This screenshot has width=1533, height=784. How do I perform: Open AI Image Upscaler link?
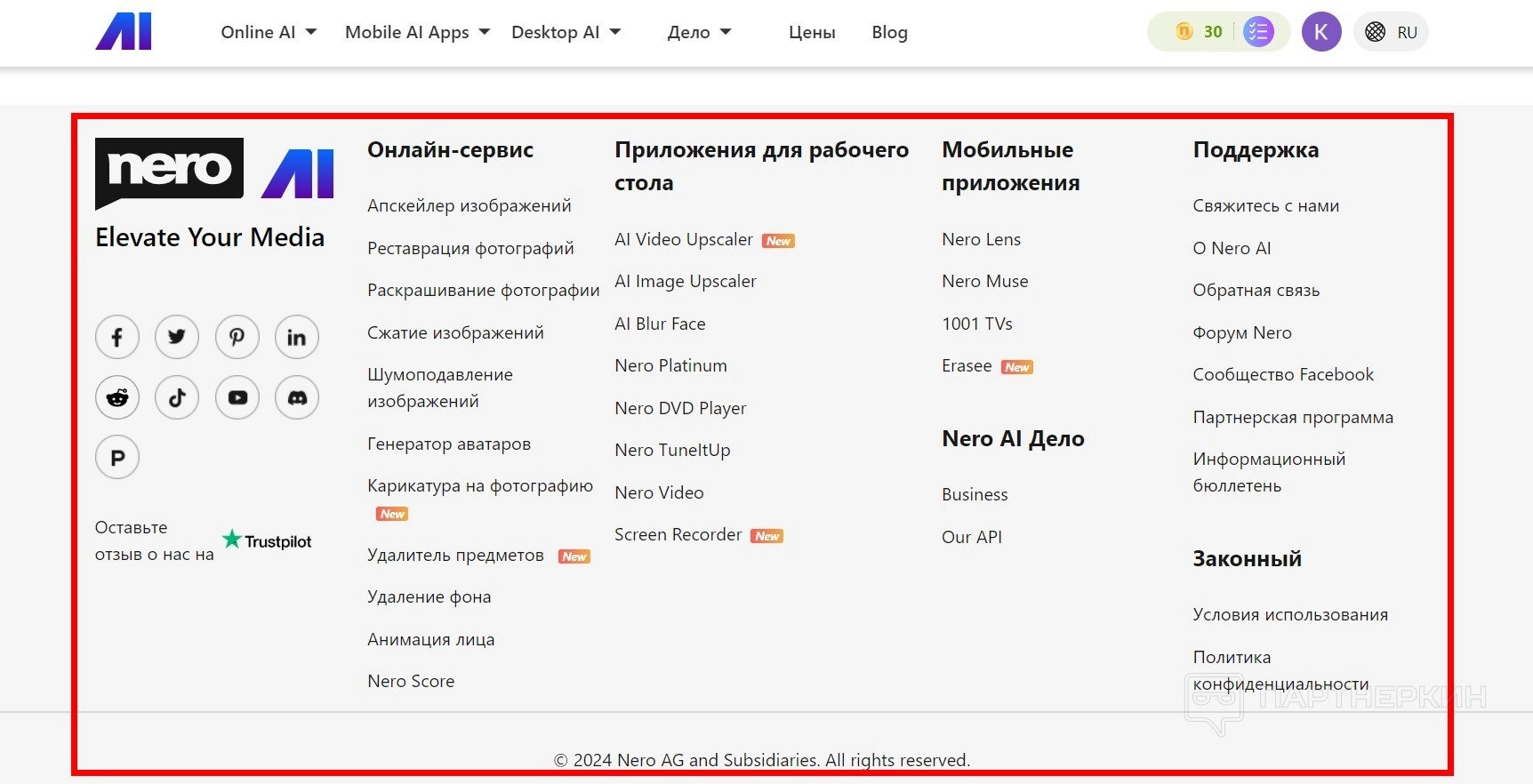click(x=686, y=281)
